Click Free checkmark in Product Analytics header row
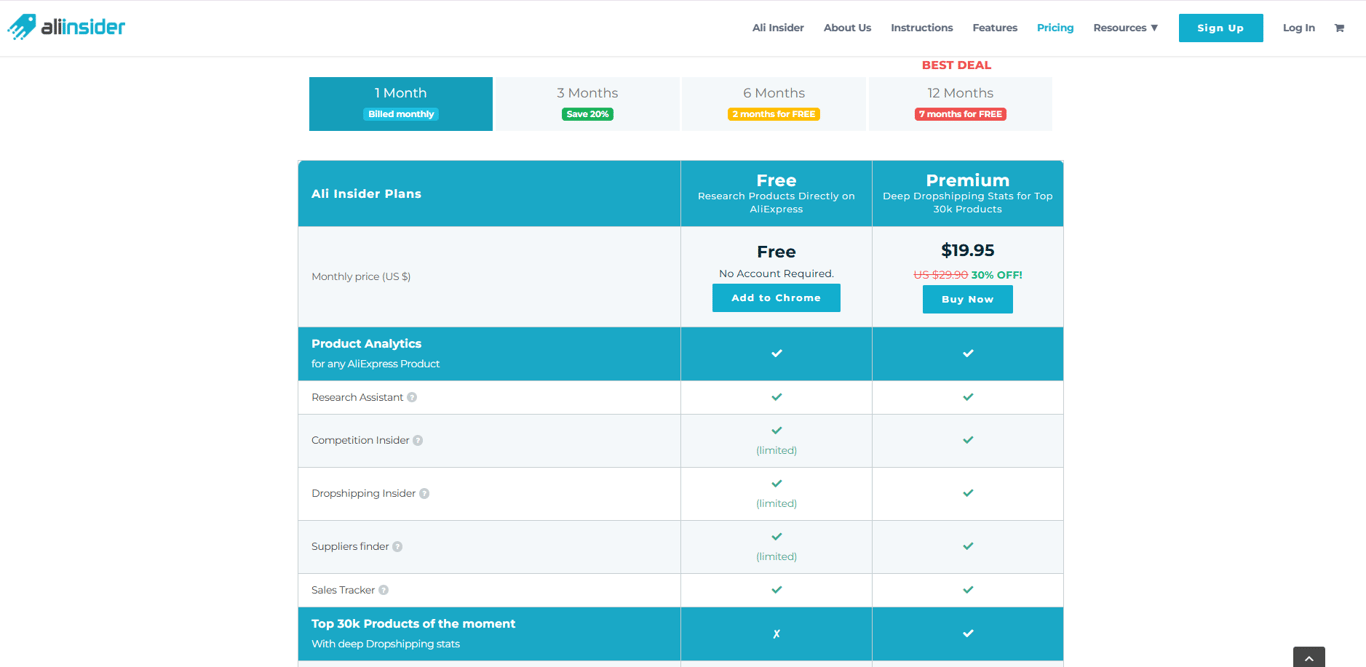Screen dimensions: 1366x667 pyautogui.click(x=777, y=353)
